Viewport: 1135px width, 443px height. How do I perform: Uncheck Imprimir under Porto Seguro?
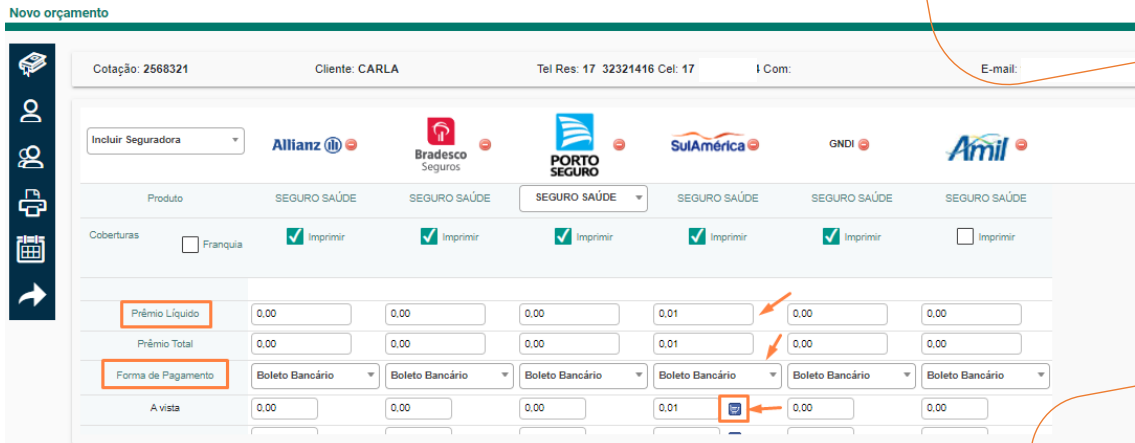click(563, 236)
